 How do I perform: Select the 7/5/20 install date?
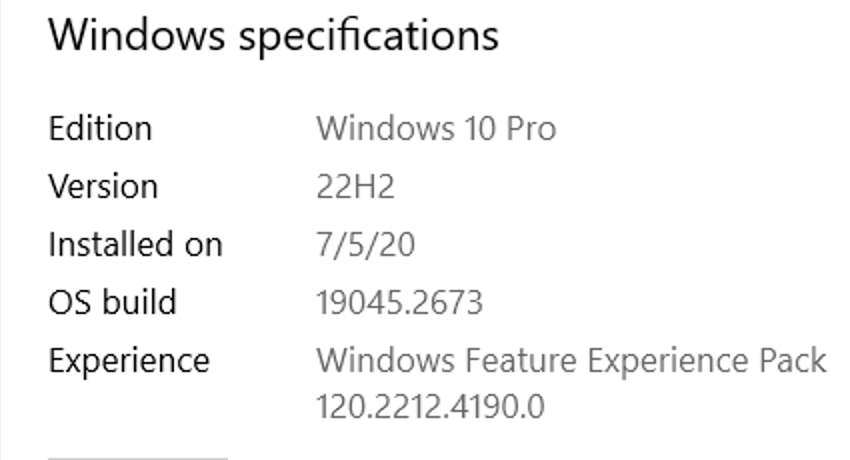(365, 245)
